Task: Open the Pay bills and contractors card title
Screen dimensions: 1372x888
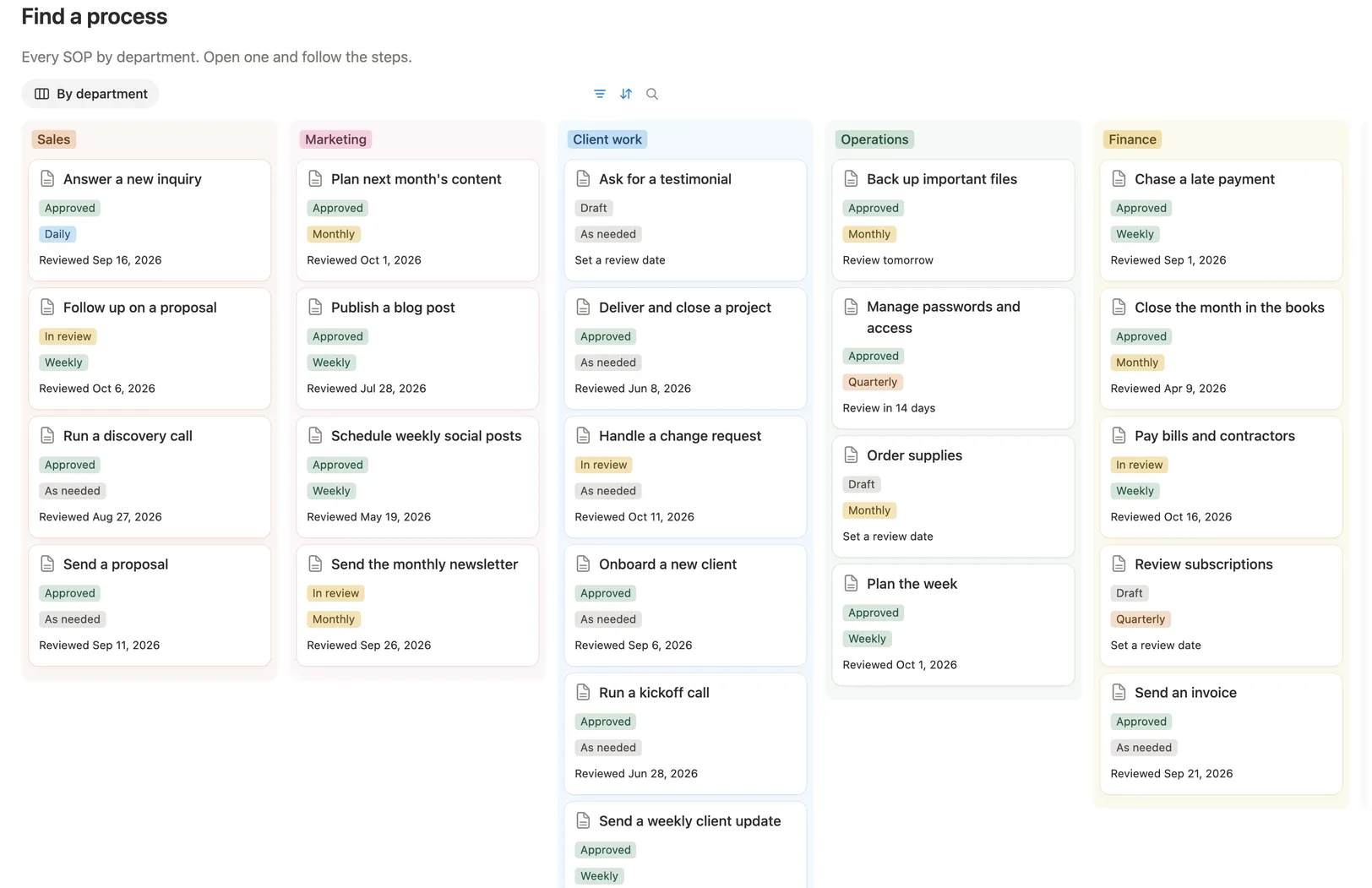Action: [1215, 436]
